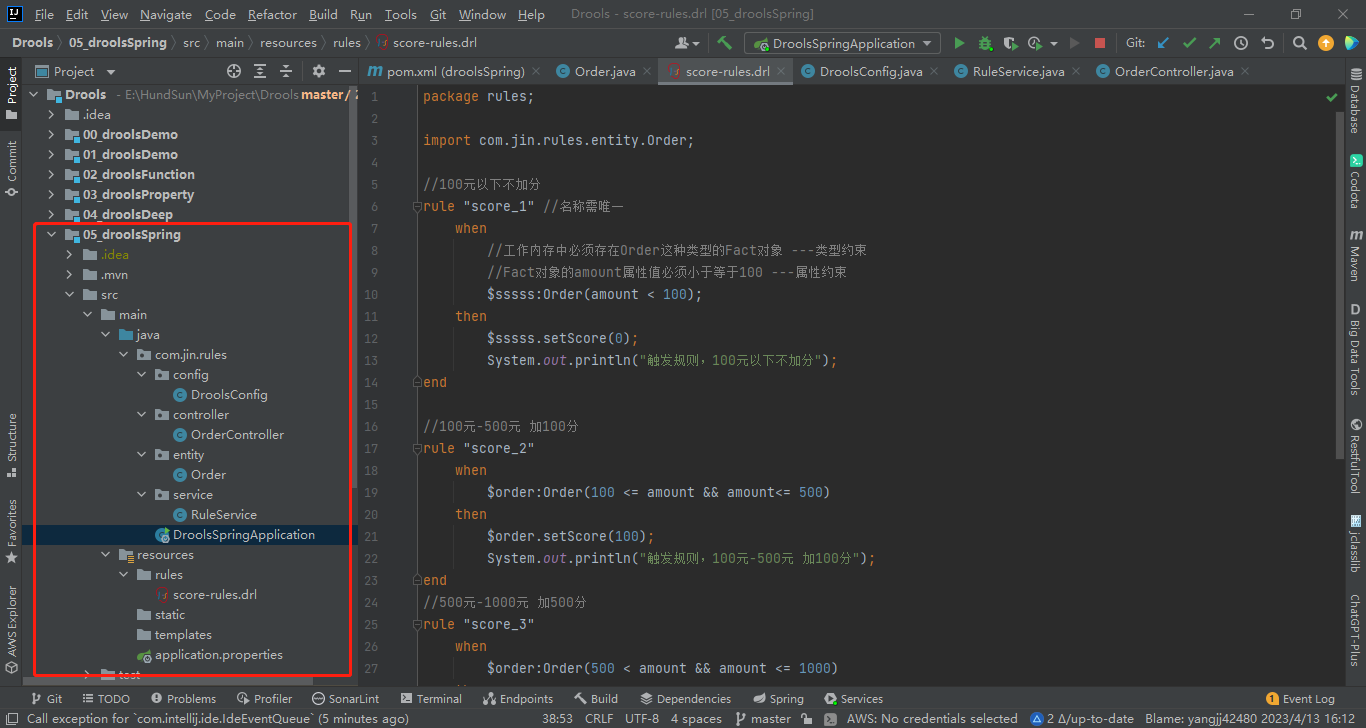Close the pom.xml (droolsSpring) tab
The height and width of the screenshot is (728, 1366).
coord(536,71)
